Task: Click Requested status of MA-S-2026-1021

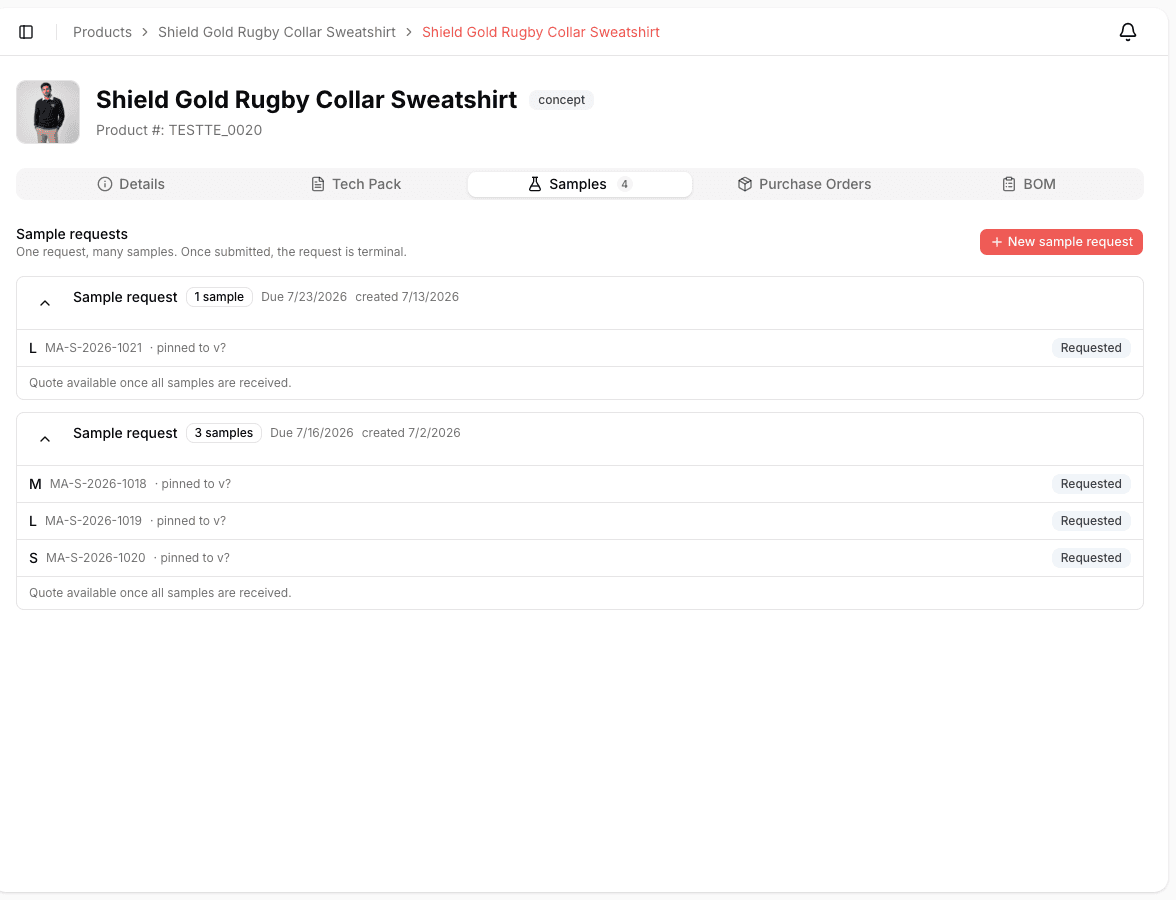Action: (1090, 348)
